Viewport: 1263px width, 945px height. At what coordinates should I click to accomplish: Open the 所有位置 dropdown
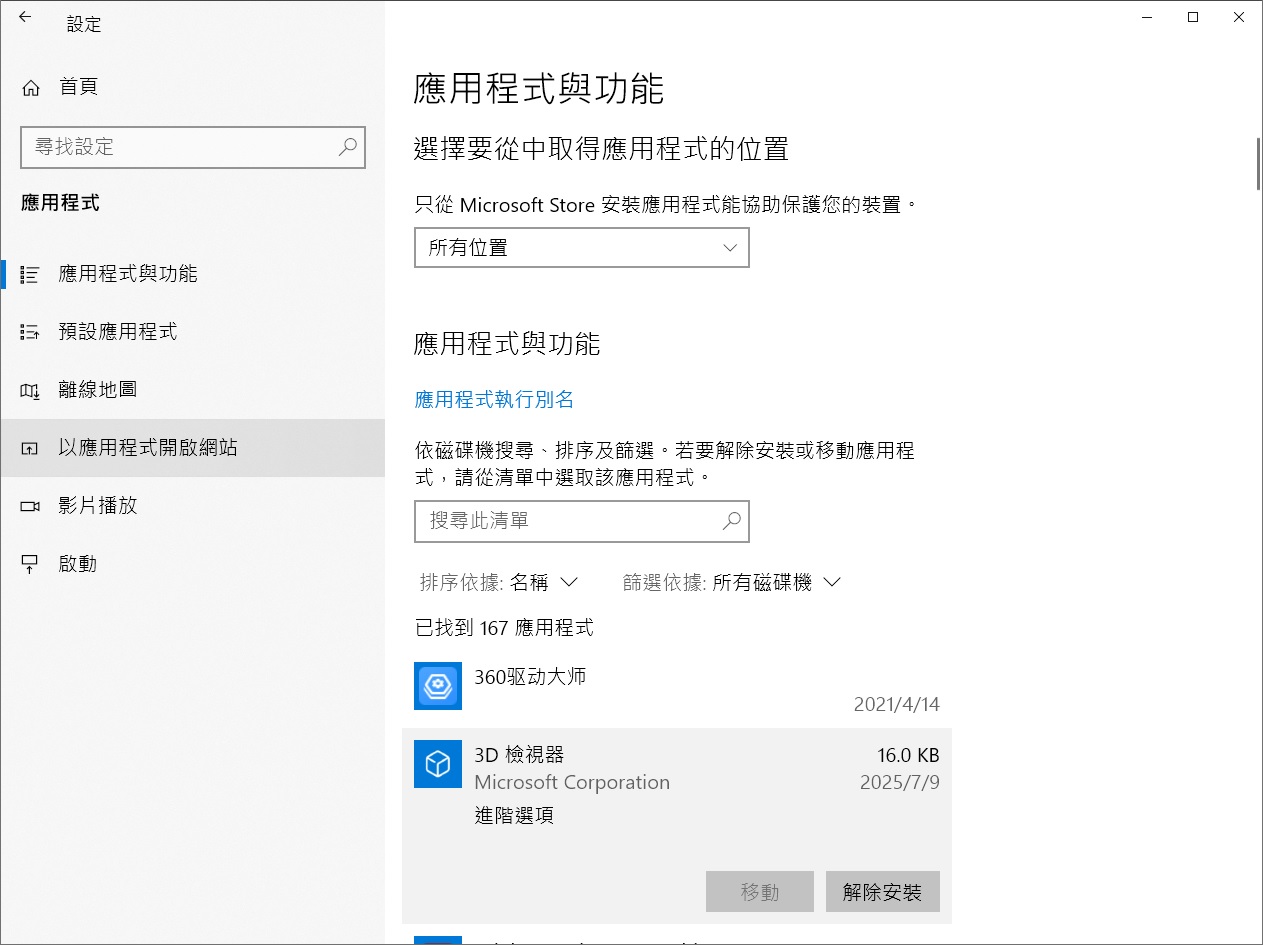[x=582, y=248]
